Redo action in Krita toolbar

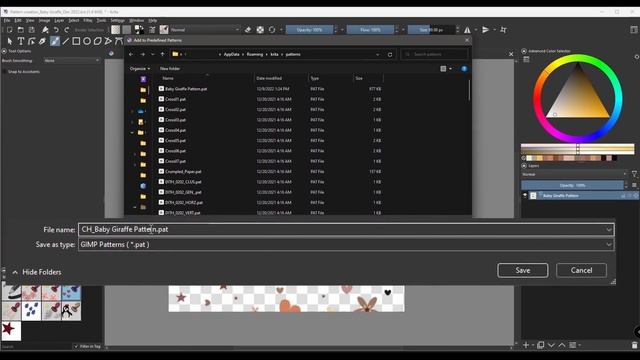click(x=67, y=30)
